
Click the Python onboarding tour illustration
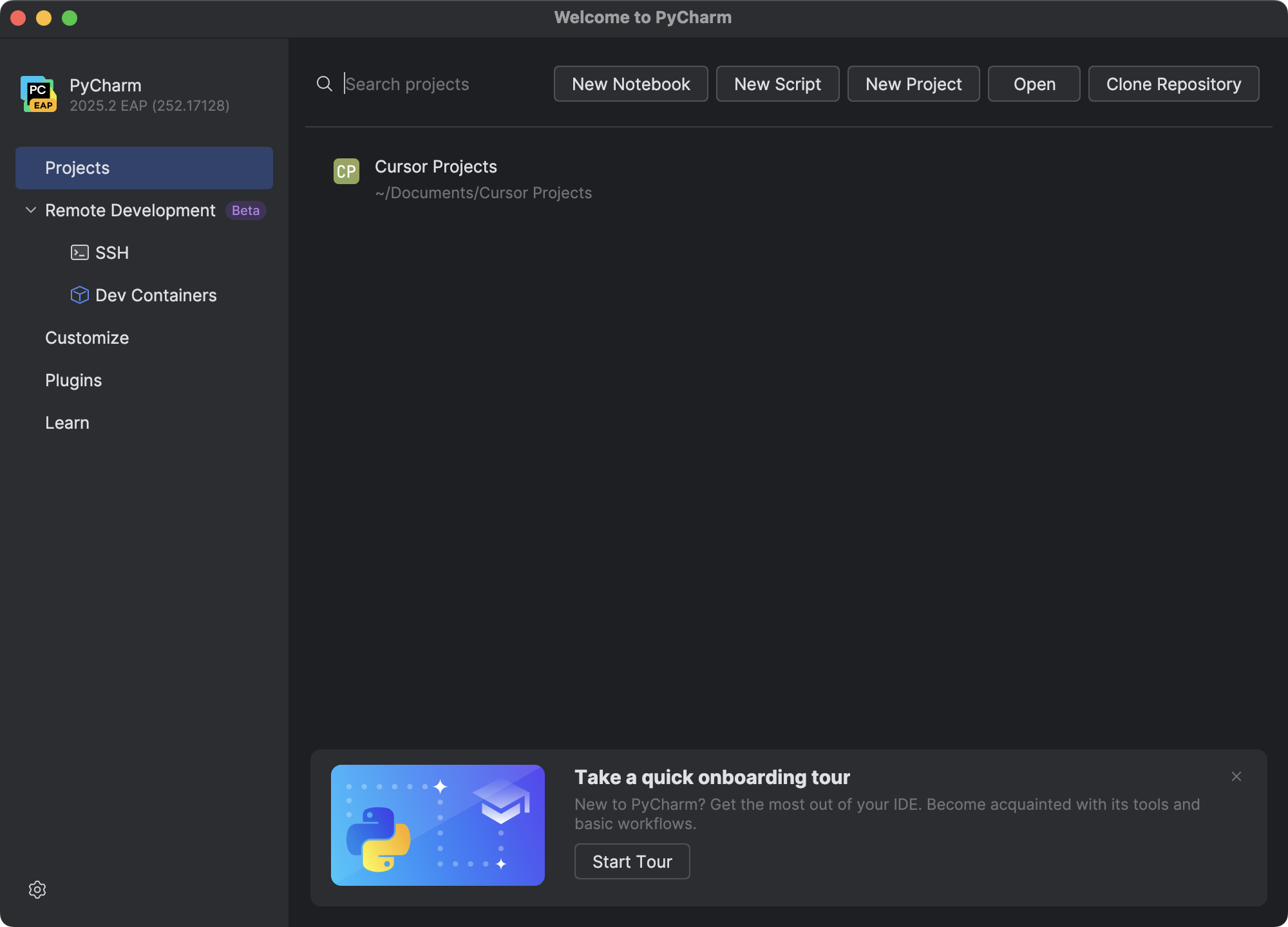[x=437, y=825]
